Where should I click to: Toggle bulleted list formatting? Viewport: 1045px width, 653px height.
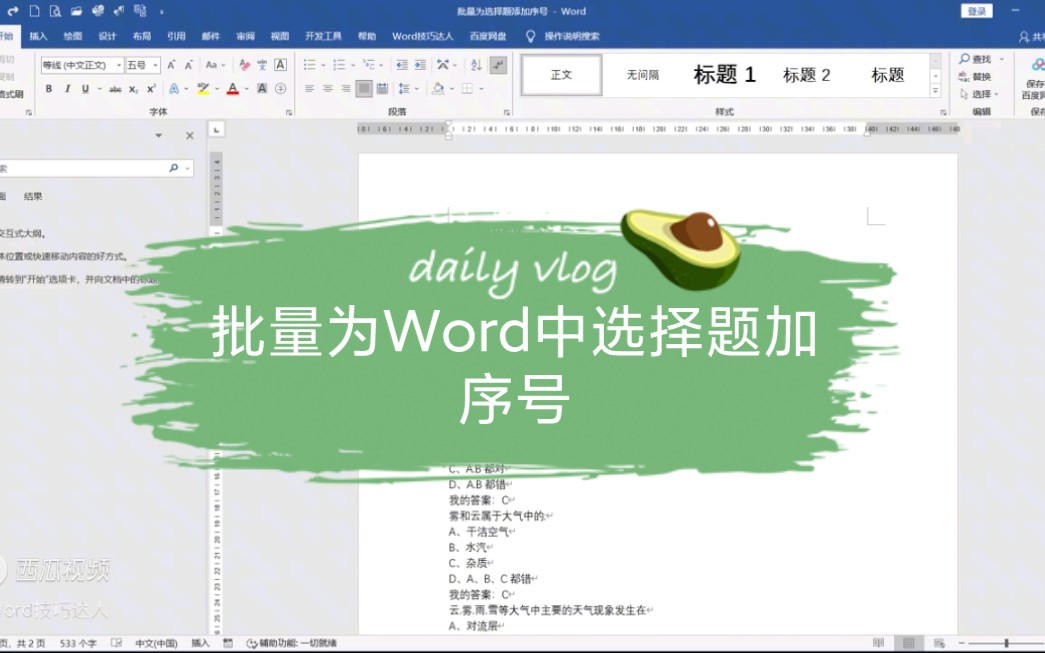[x=309, y=63]
